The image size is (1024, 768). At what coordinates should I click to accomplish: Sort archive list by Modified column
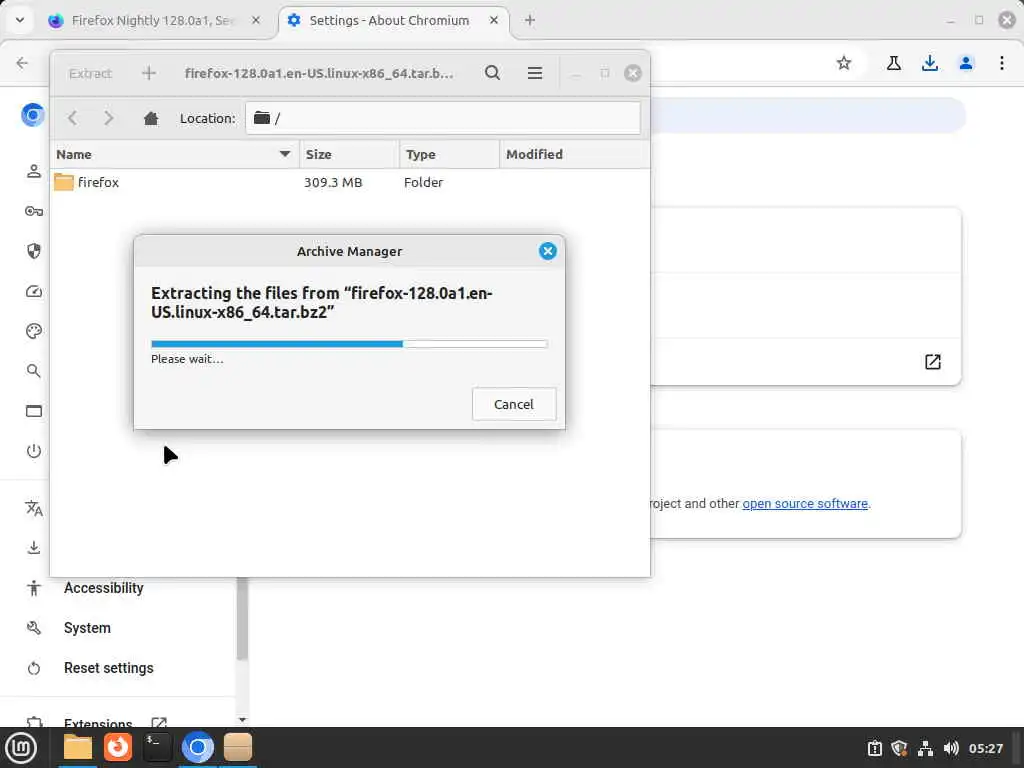(x=574, y=154)
